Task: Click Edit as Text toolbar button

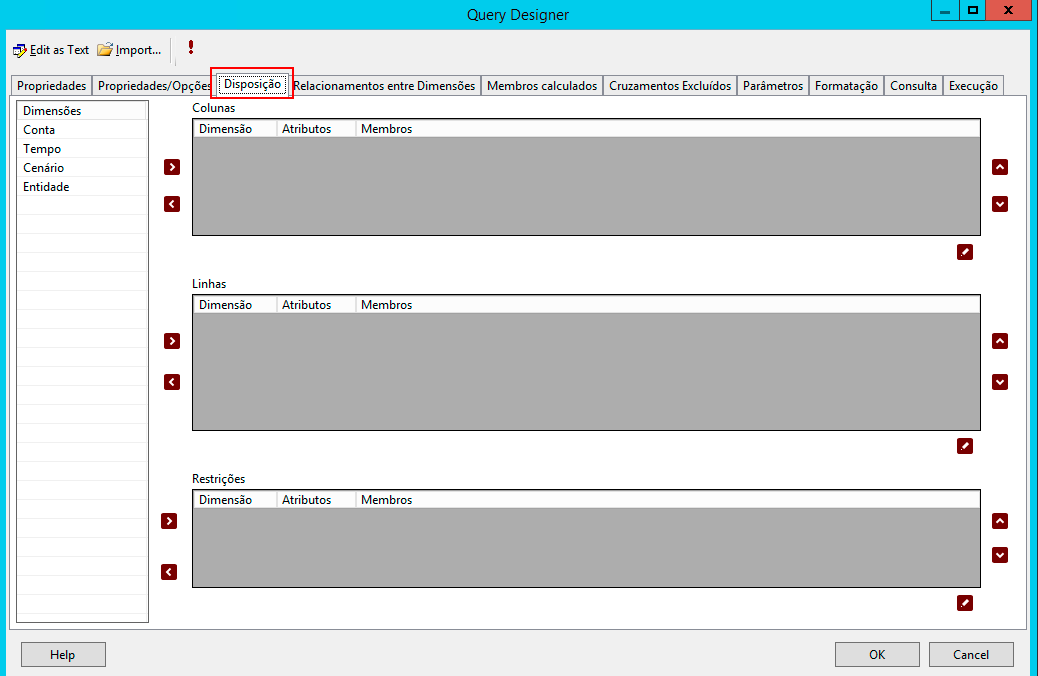Action: [51, 50]
